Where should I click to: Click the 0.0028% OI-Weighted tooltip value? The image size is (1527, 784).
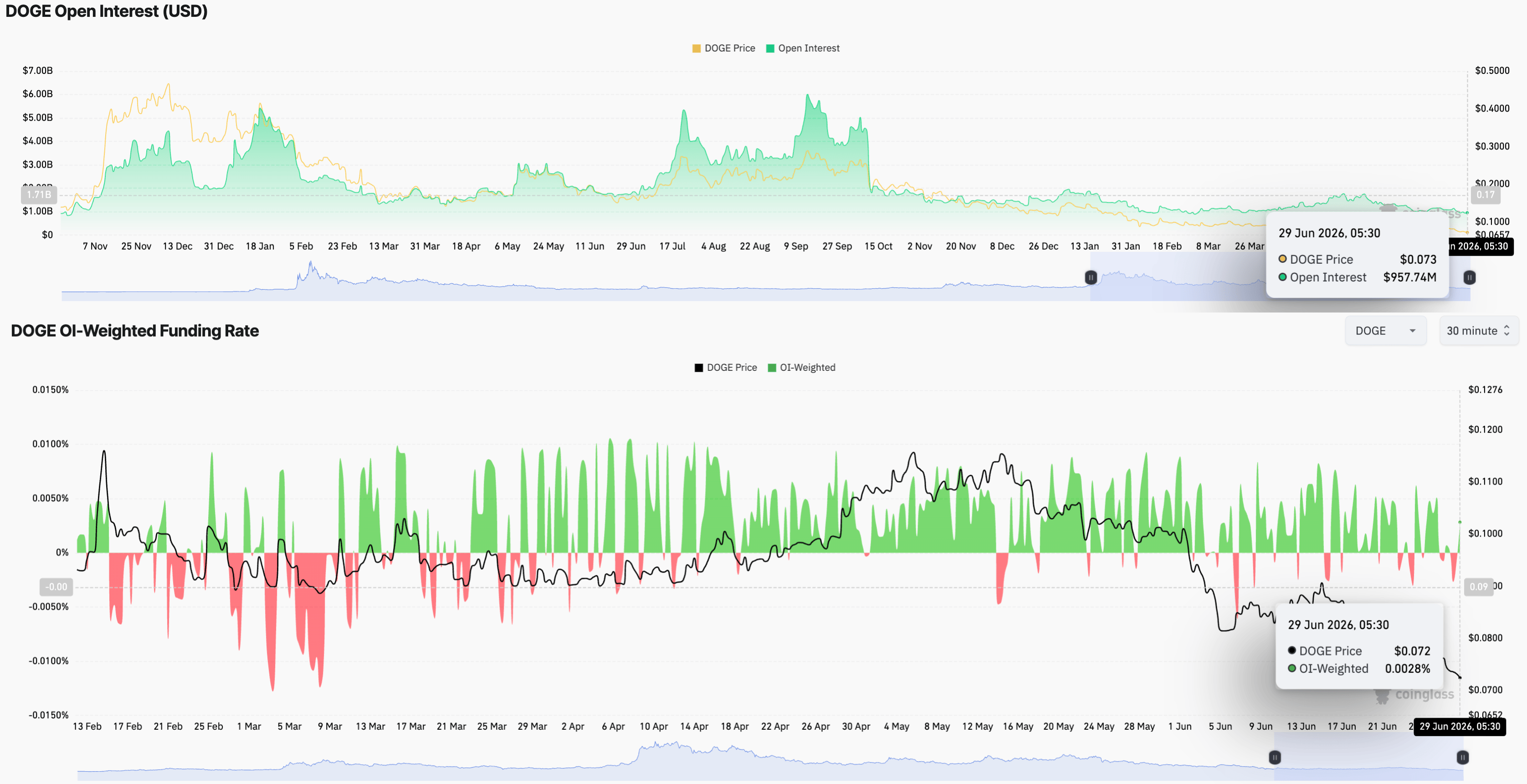point(1407,669)
